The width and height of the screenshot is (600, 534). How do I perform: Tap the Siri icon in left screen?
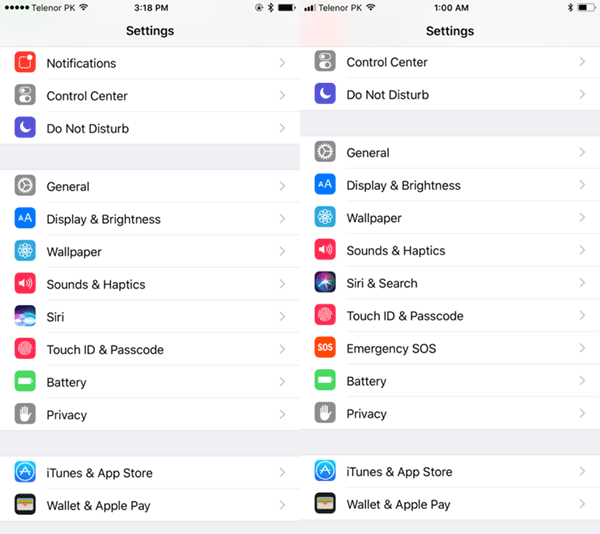click(25, 316)
